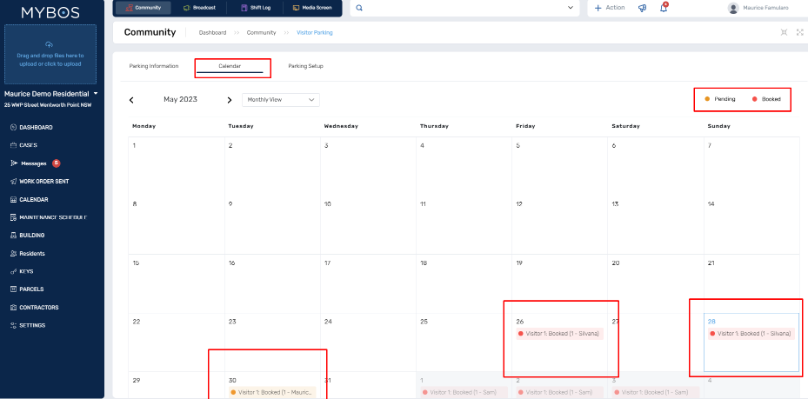Open the Monthly View dropdown
The height and width of the screenshot is (401, 810).
point(281,100)
